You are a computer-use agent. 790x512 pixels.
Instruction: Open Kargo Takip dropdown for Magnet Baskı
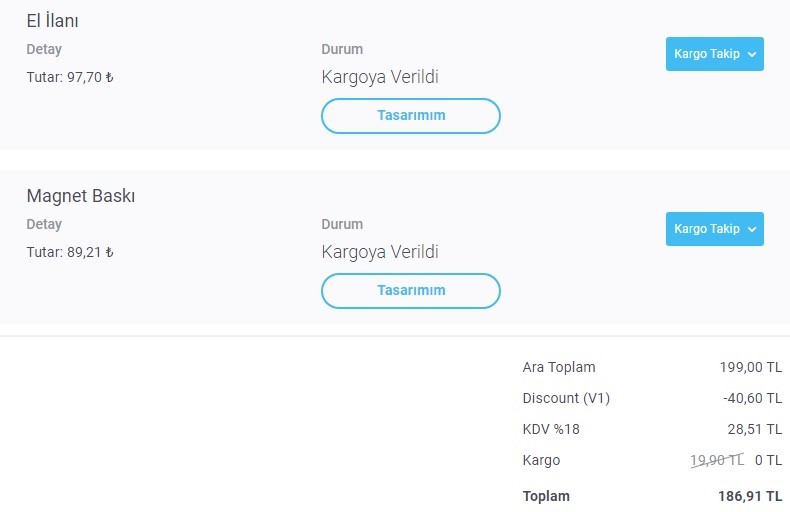click(x=714, y=229)
